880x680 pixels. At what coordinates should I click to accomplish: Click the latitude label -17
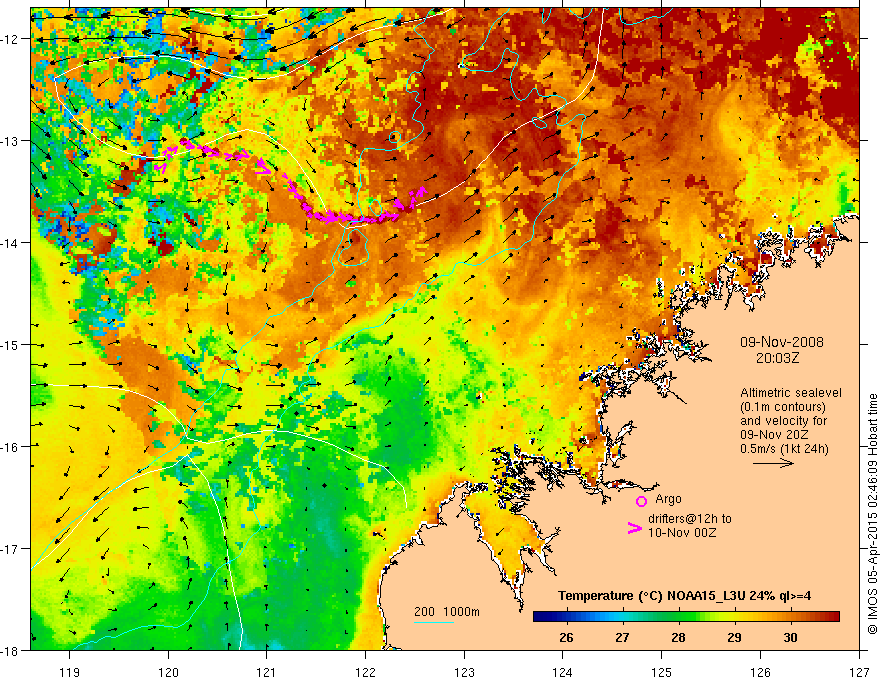(x=11, y=549)
